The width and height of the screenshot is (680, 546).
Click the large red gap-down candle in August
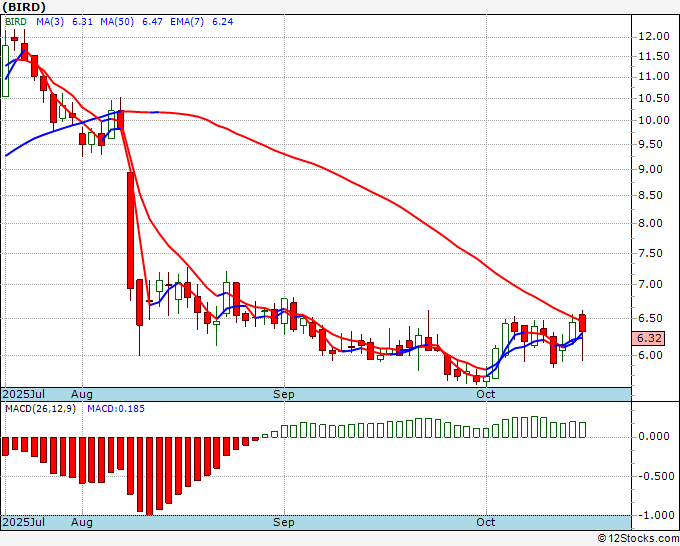coord(130,230)
